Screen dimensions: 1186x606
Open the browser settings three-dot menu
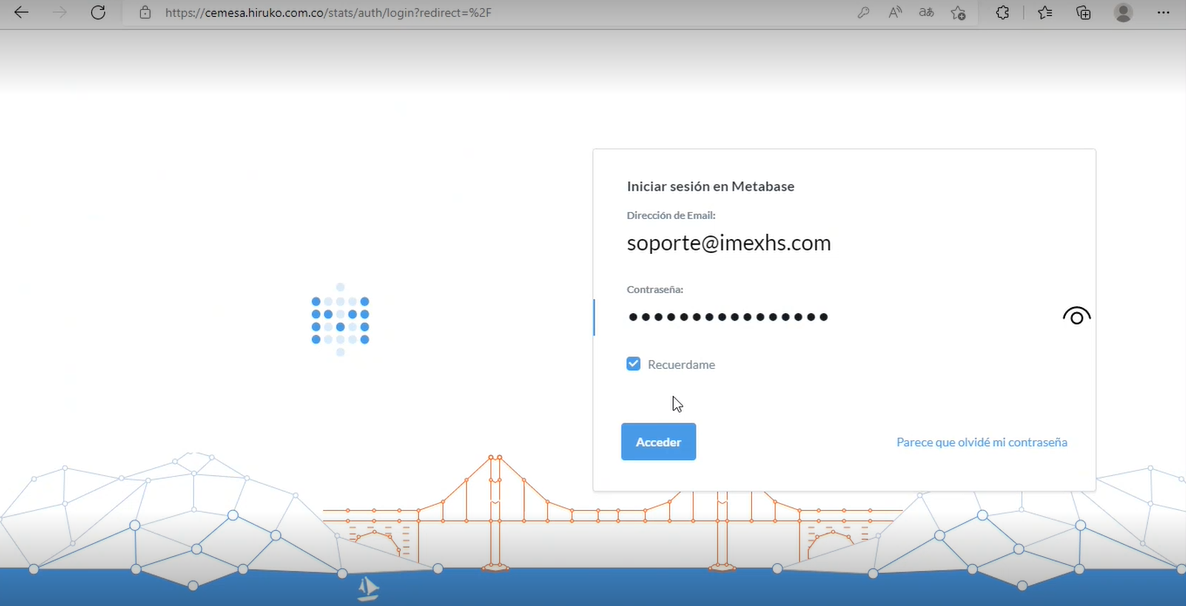tap(1163, 13)
